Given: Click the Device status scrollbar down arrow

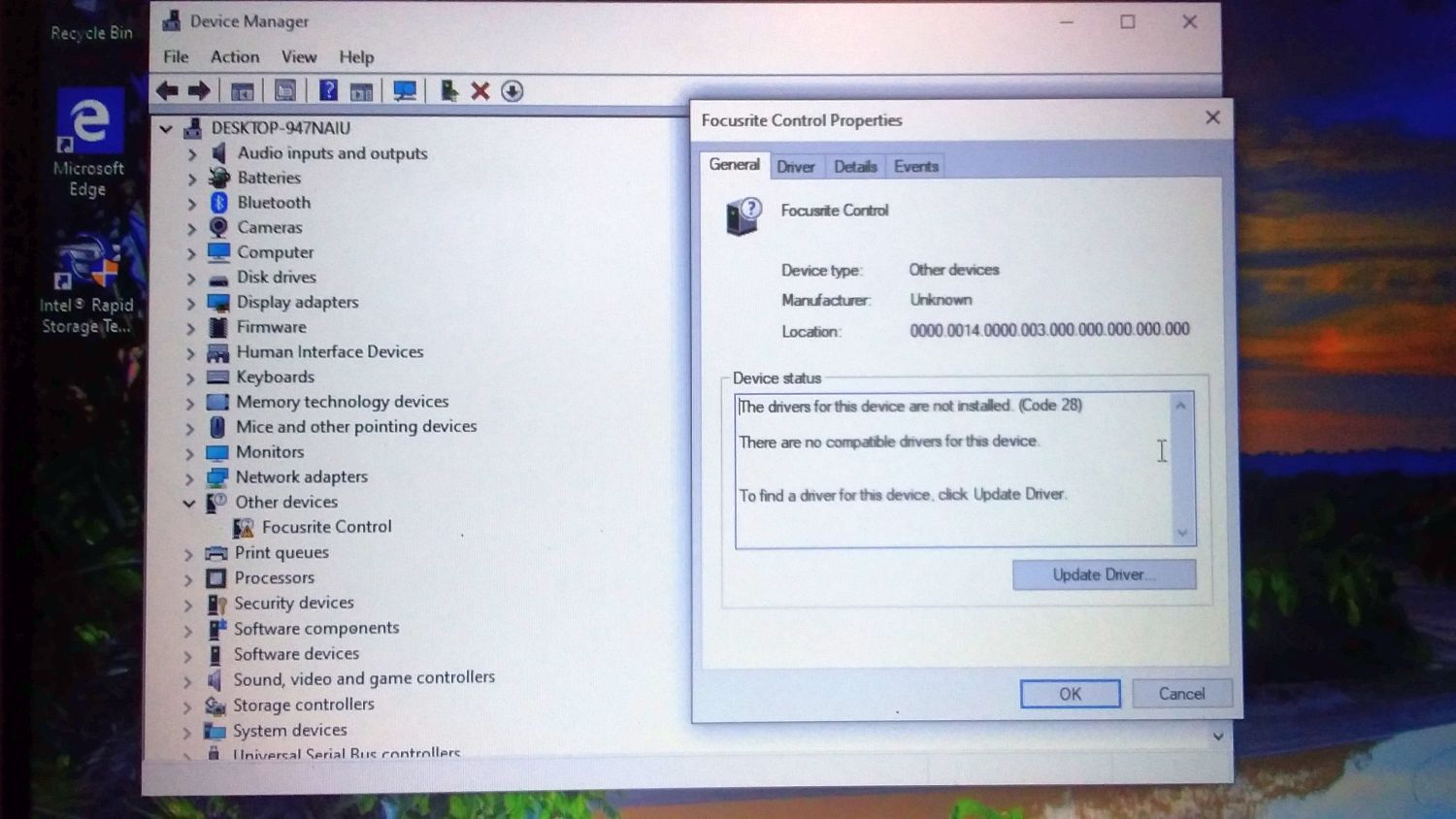Looking at the screenshot, I should (1182, 533).
